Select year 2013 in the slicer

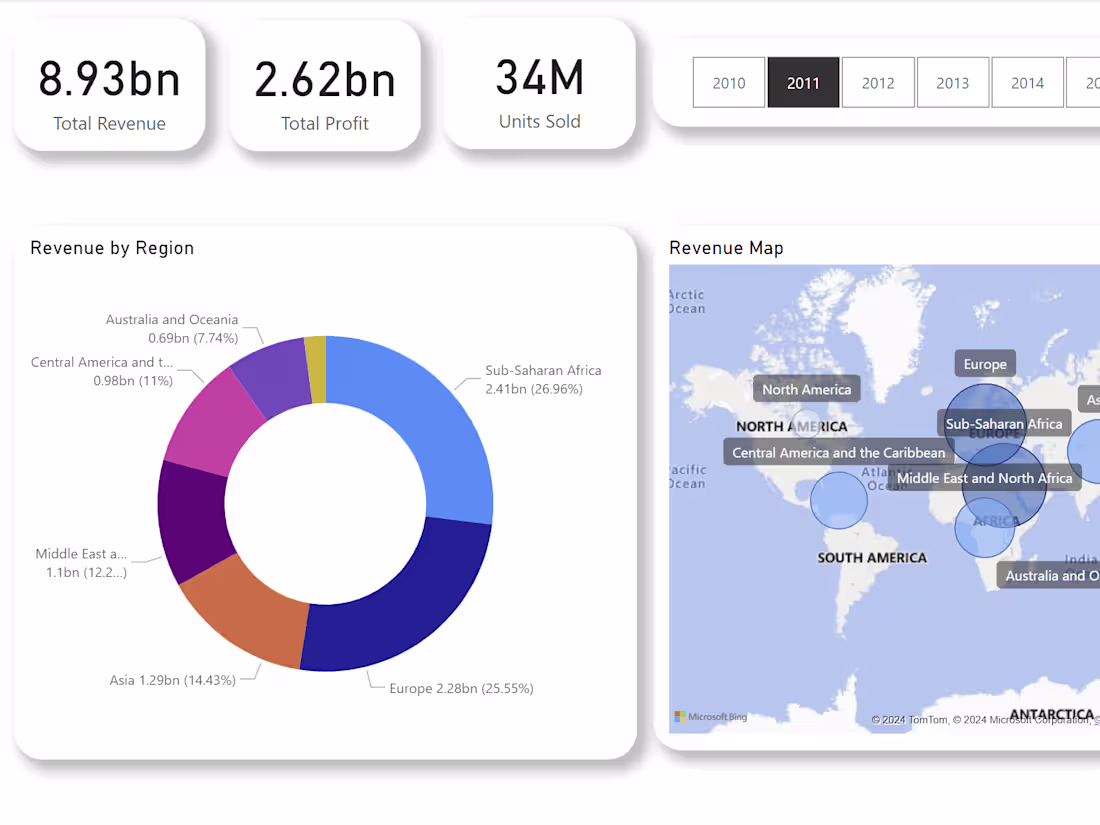(953, 82)
